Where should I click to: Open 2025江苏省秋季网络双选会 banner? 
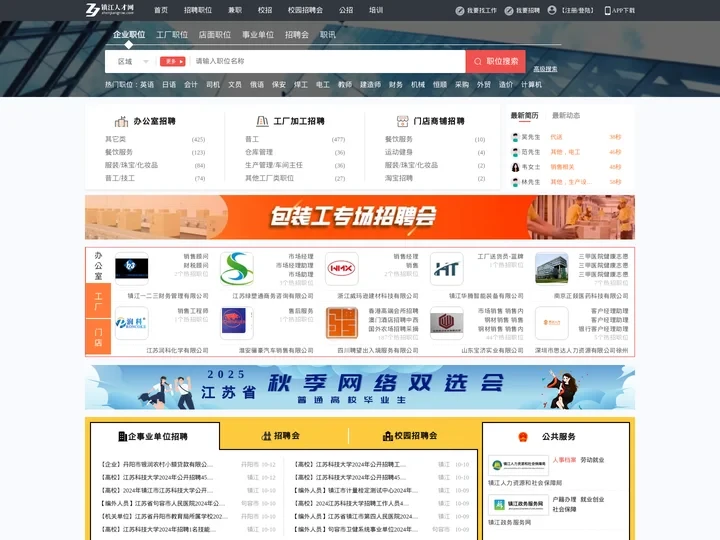click(360, 387)
